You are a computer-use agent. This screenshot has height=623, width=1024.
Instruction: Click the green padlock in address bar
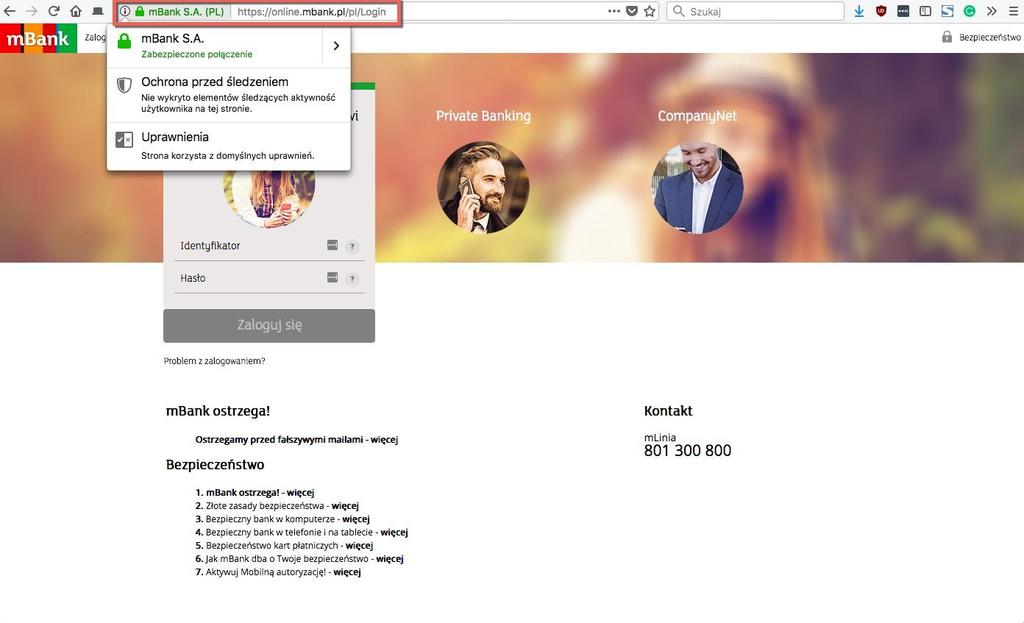(139, 11)
